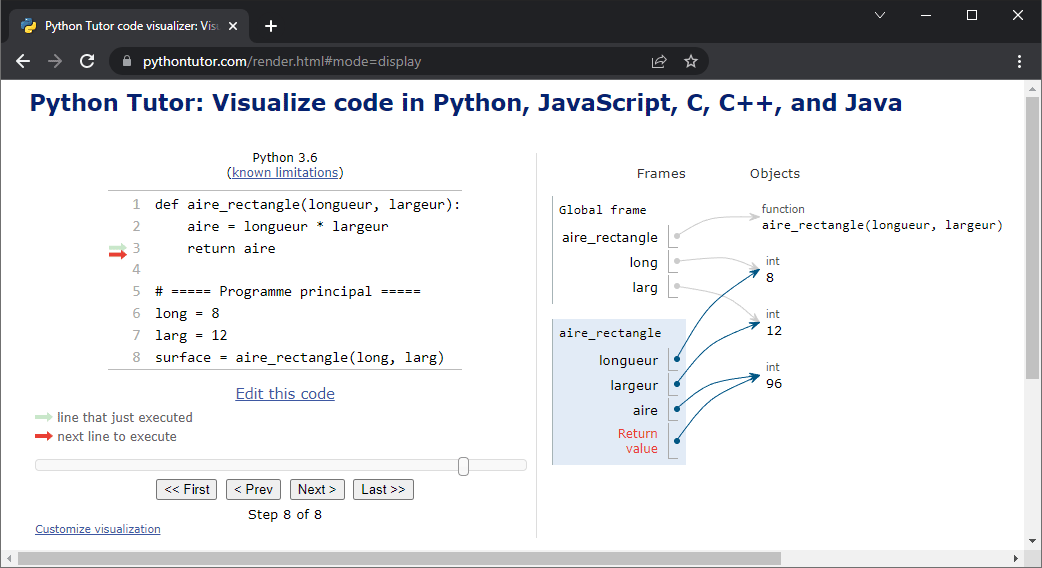The image size is (1042, 568).
Task: Click the tab search chevron icon
Action: tap(880, 15)
